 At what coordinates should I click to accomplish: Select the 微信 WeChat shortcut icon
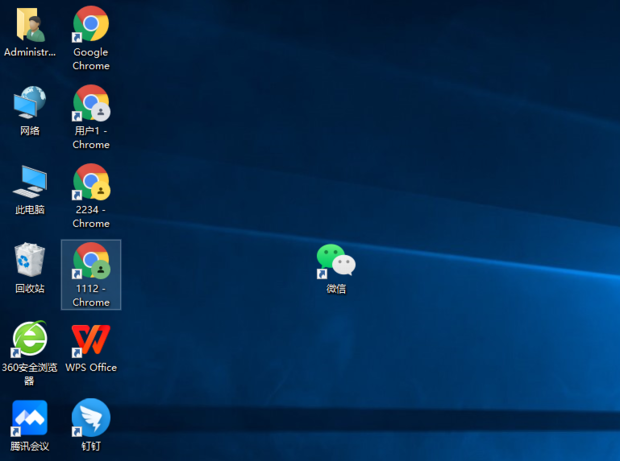point(336,261)
